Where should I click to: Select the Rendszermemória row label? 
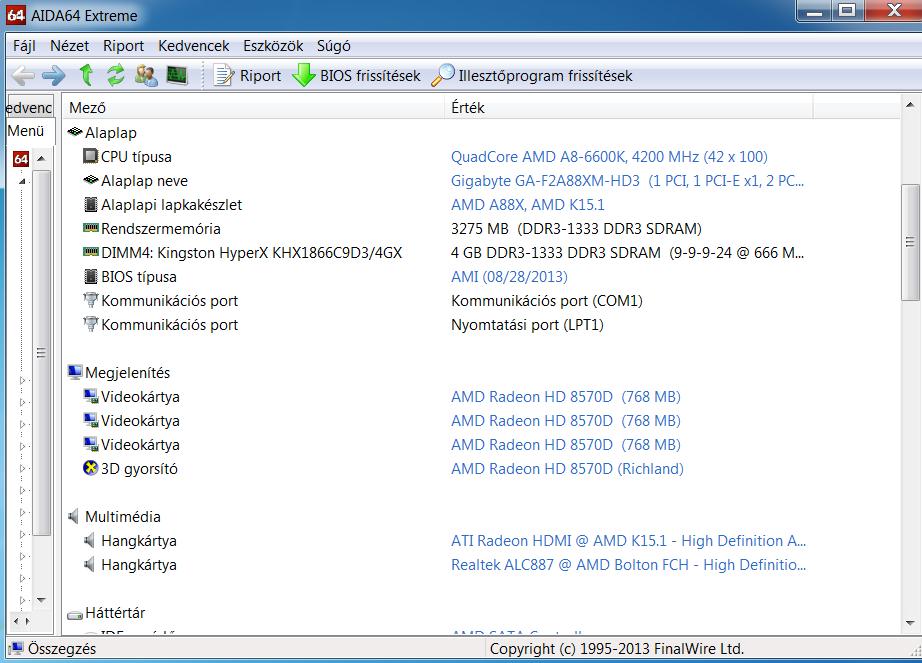[x=161, y=229]
